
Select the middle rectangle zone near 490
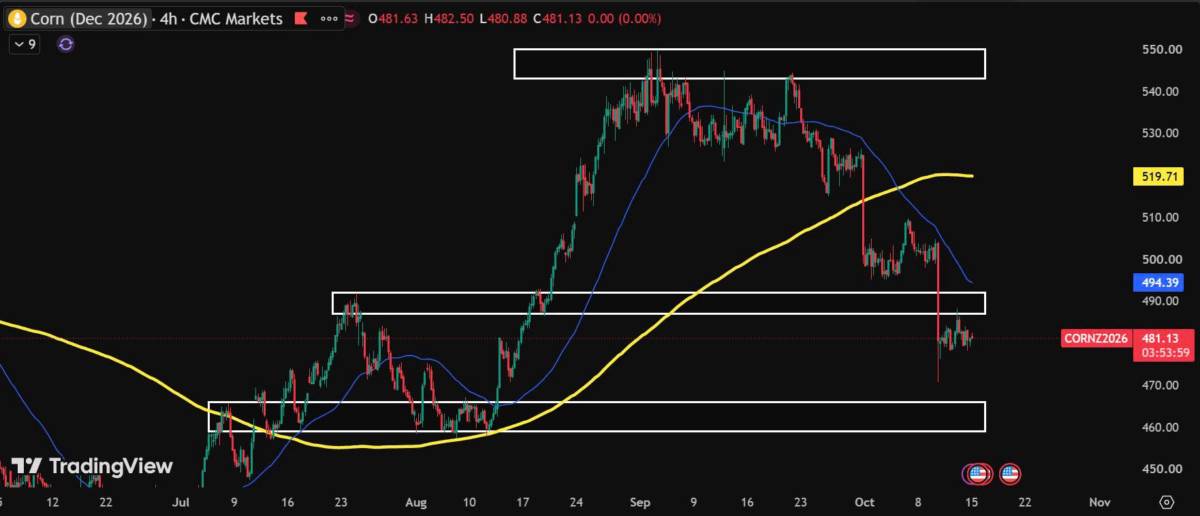click(x=658, y=303)
